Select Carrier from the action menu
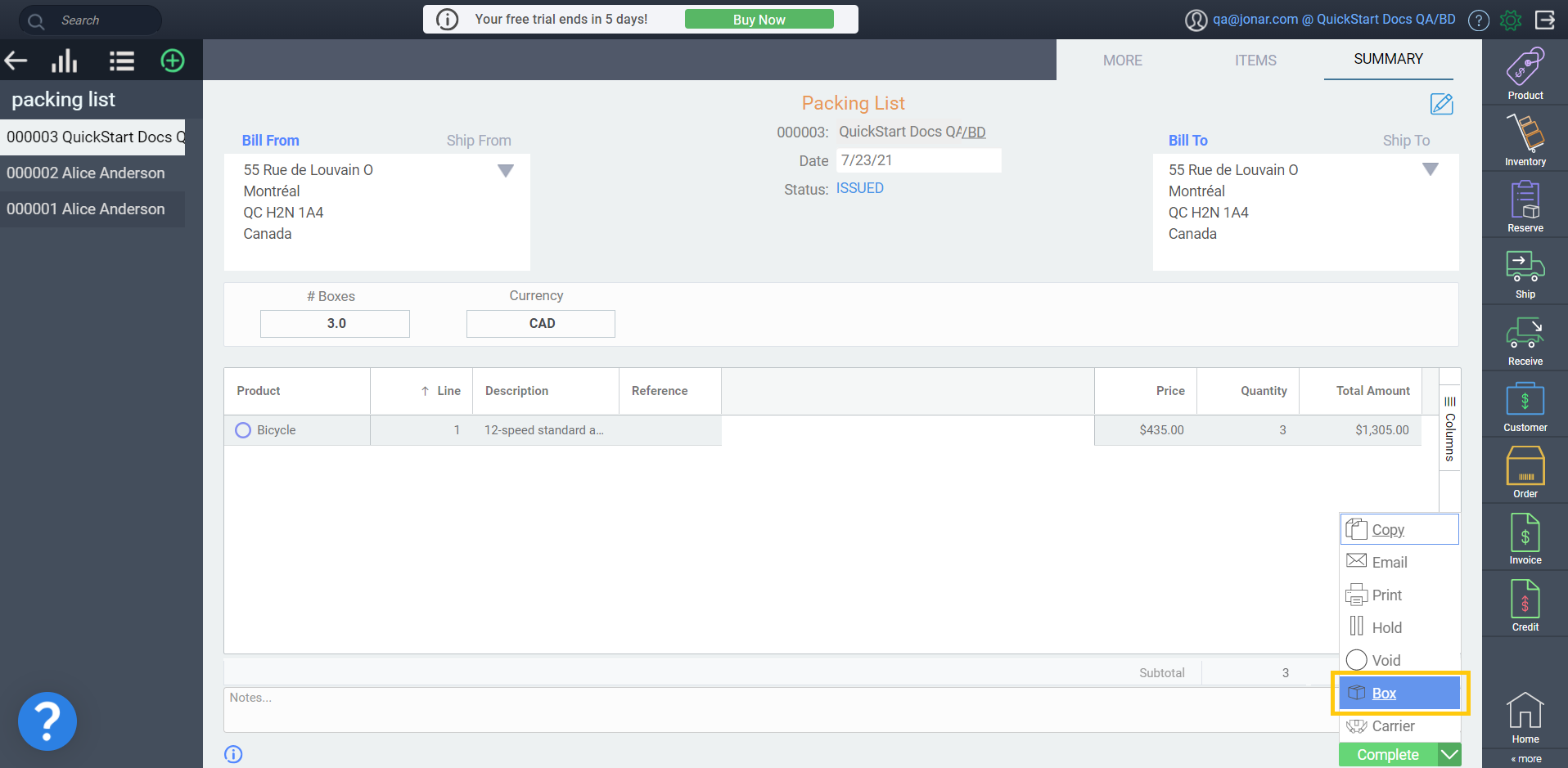 coord(1399,725)
